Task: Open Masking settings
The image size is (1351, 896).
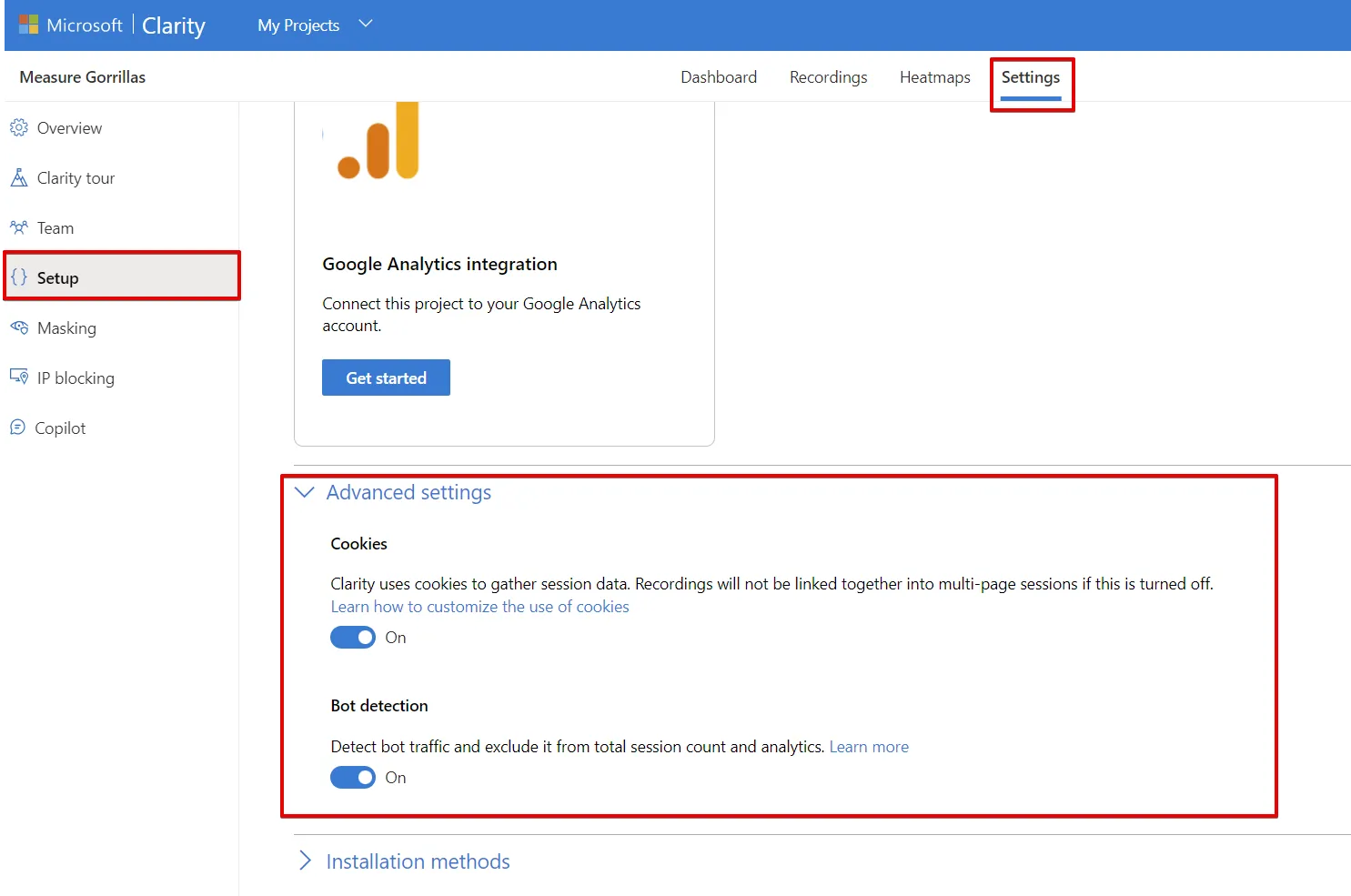Action: click(x=120, y=328)
